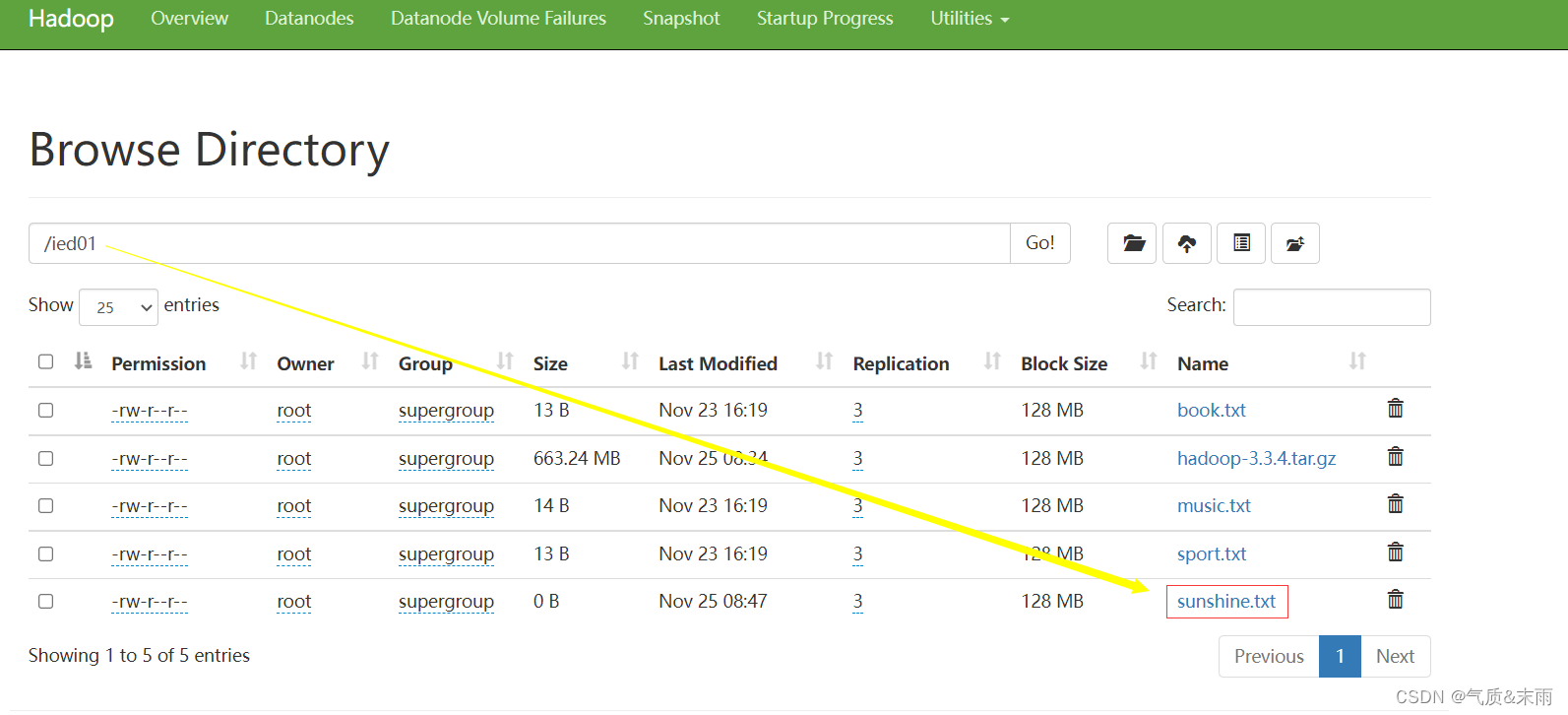Delete sunshine.txt using its trash icon
1568x715 pixels.
click(x=1395, y=600)
